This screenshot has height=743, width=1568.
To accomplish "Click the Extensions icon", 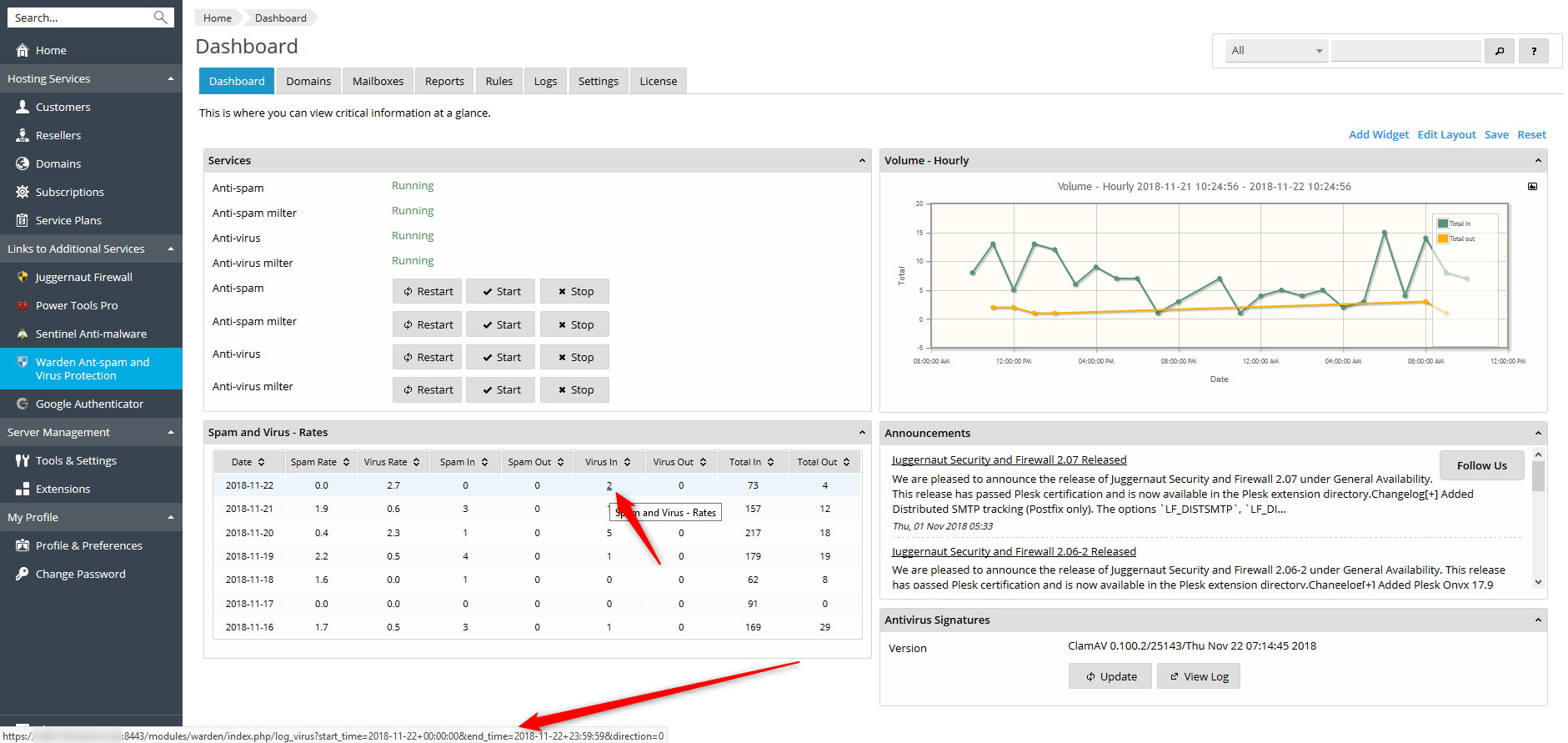I will coord(23,489).
